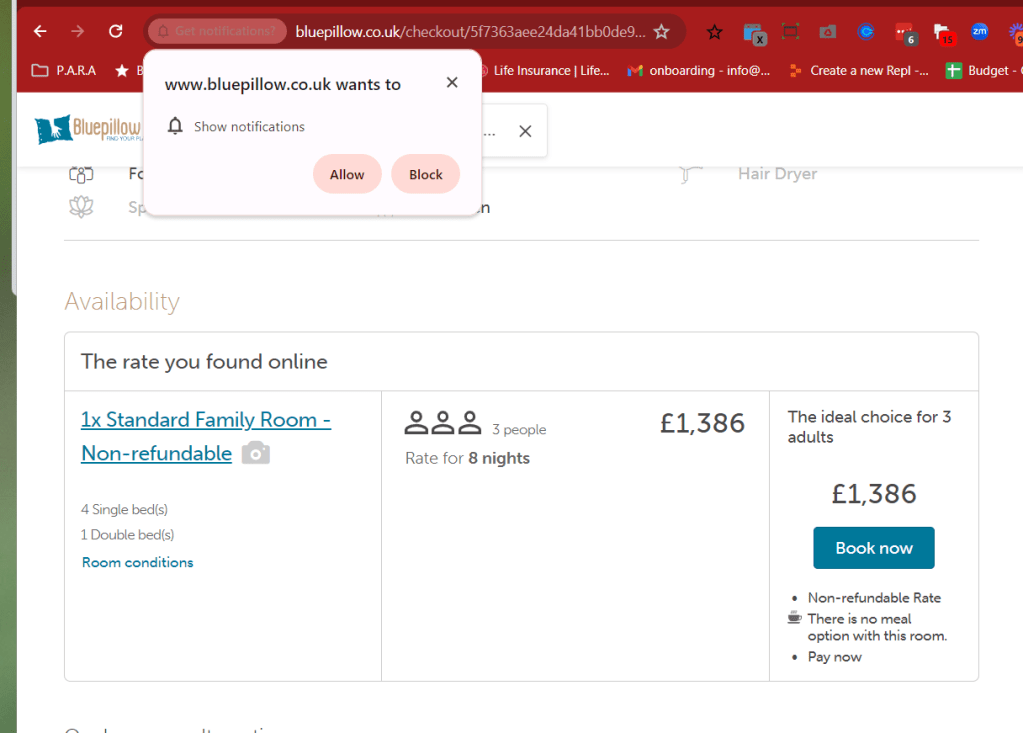The image size is (1023, 733).
Task: Click the 'Rate for 8 nights' text
Action: [467, 458]
